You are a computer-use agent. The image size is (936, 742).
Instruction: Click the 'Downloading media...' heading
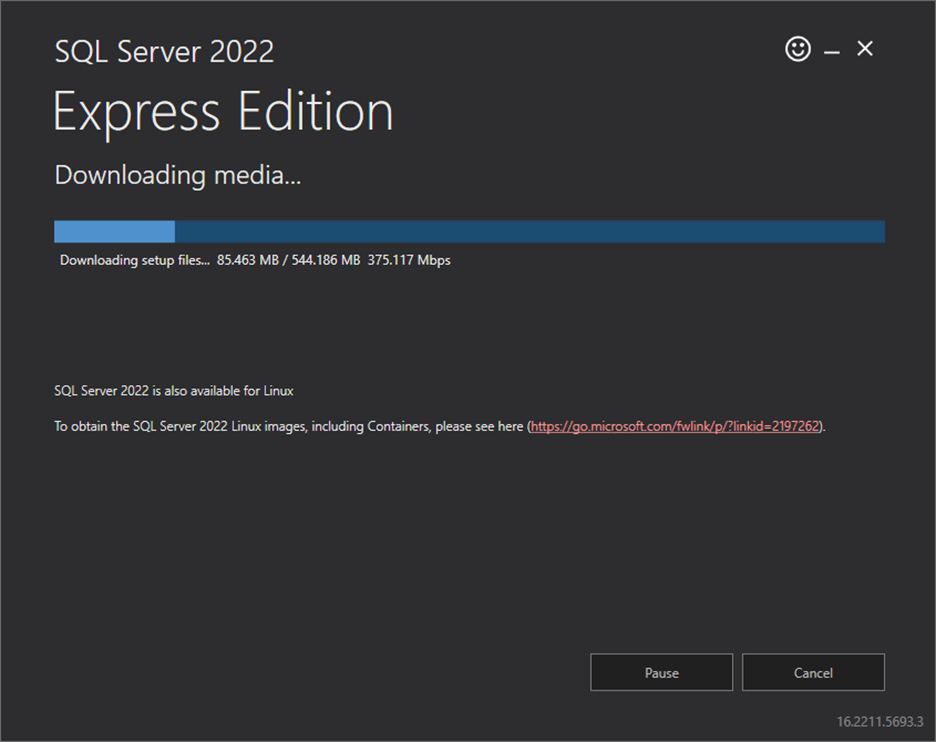click(178, 176)
